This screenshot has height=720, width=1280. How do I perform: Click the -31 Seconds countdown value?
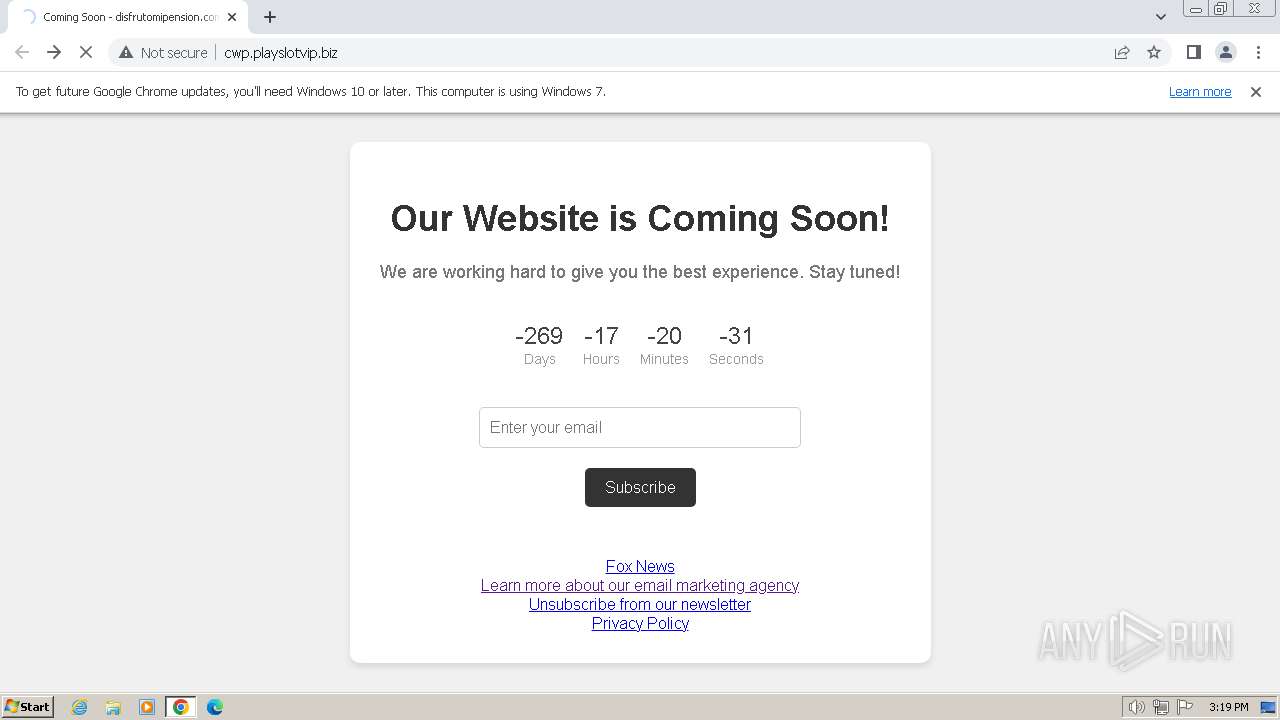coord(736,336)
